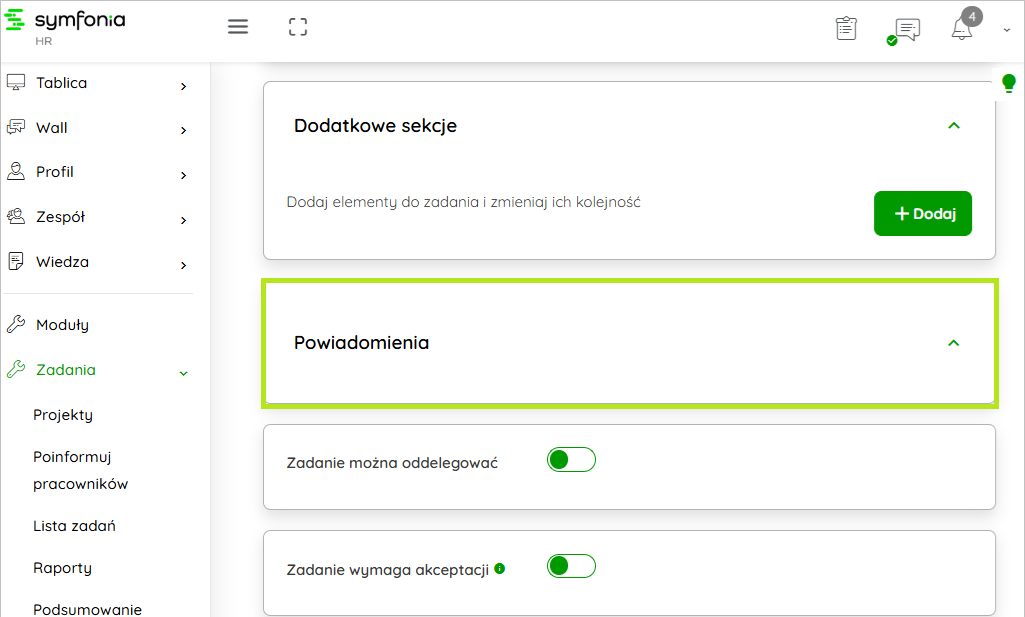Open the hamburger menu icon
Image resolution: width=1025 pixels, height=617 pixels.
point(238,27)
